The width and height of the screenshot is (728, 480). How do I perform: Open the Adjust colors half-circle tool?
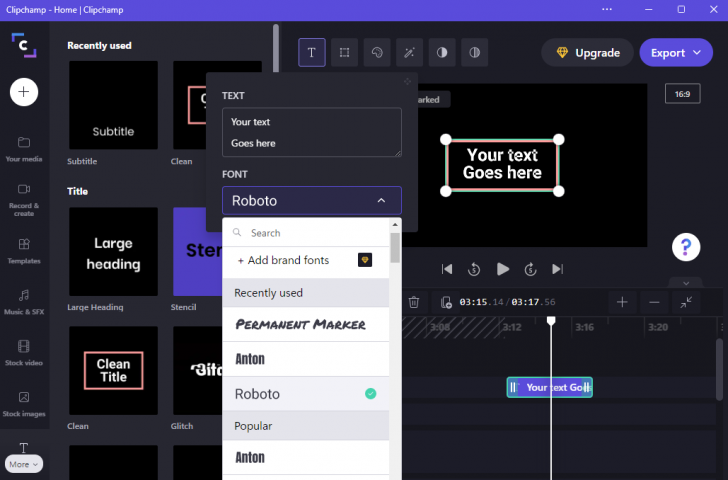click(x=442, y=52)
